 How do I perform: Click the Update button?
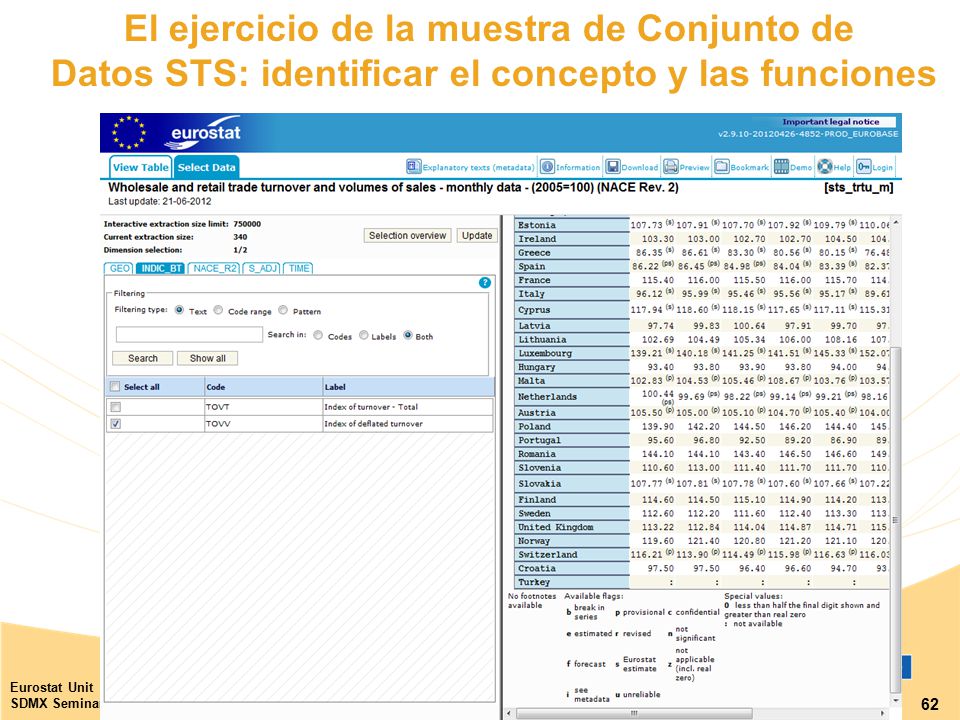tap(477, 236)
